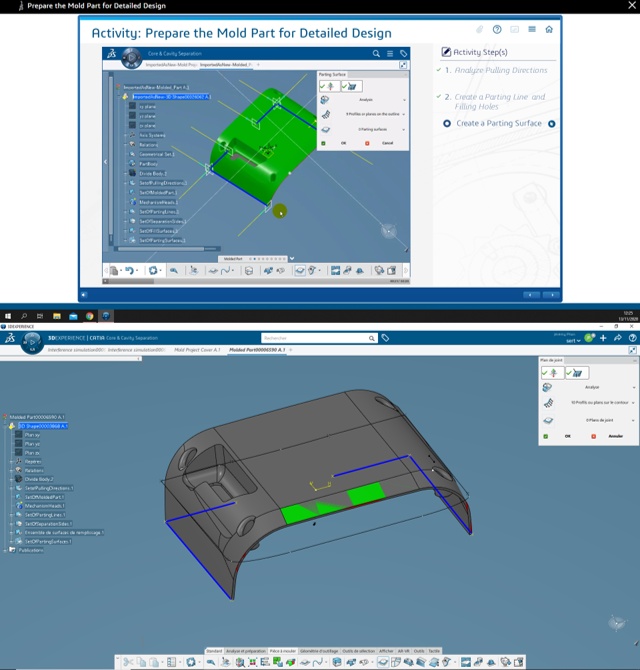Expand the Plans de joint dropdown
The width and height of the screenshot is (640, 670).
[633, 420]
